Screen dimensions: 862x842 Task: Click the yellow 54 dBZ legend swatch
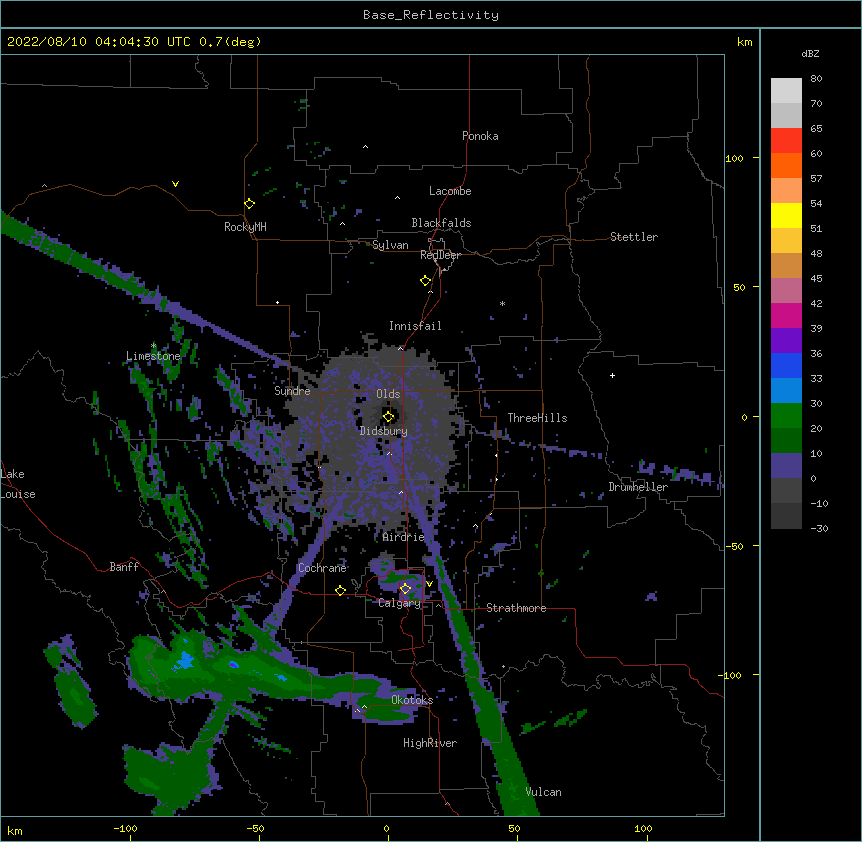click(786, 216)
